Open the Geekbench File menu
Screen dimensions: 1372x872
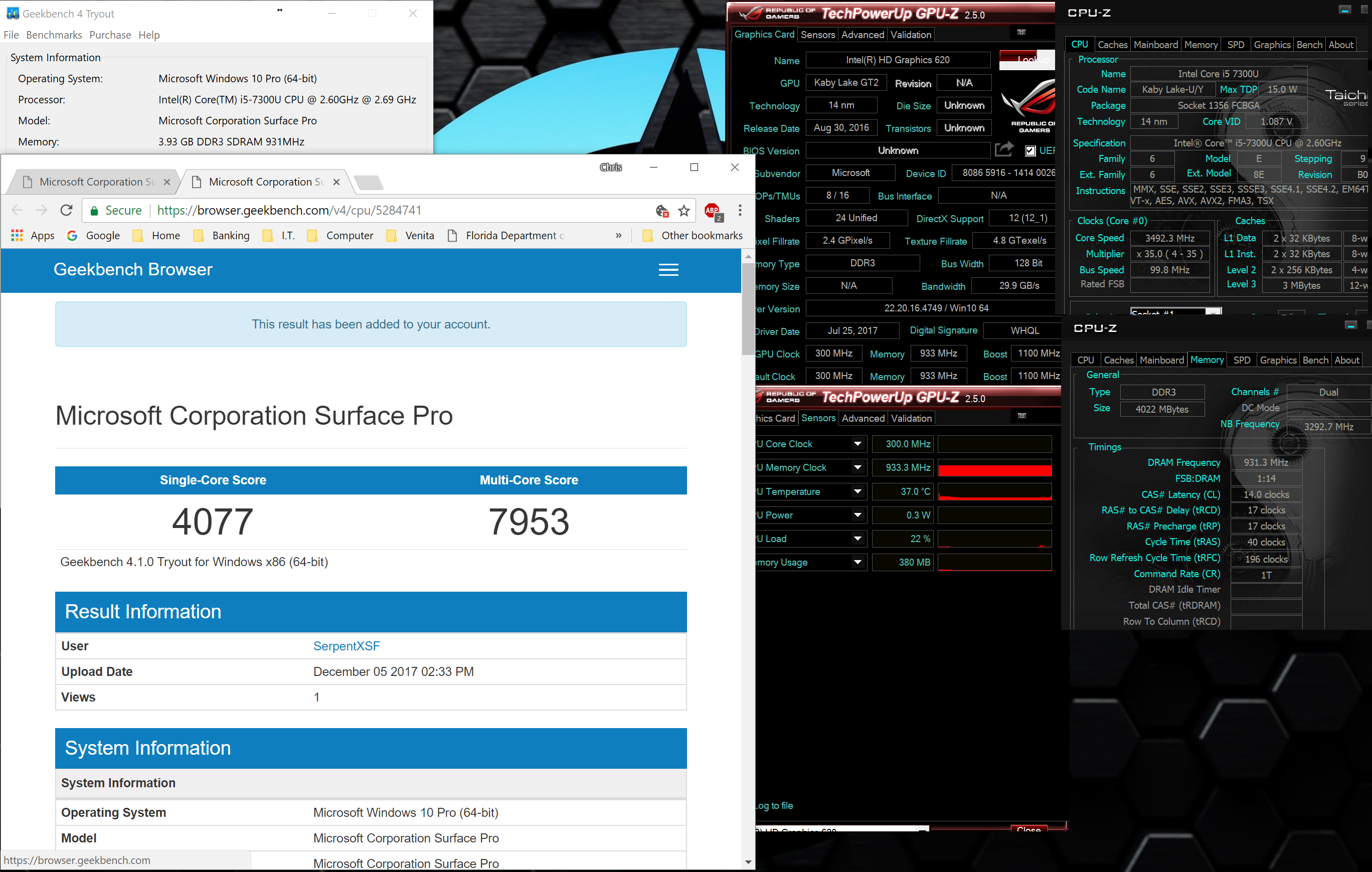[11, 35]
